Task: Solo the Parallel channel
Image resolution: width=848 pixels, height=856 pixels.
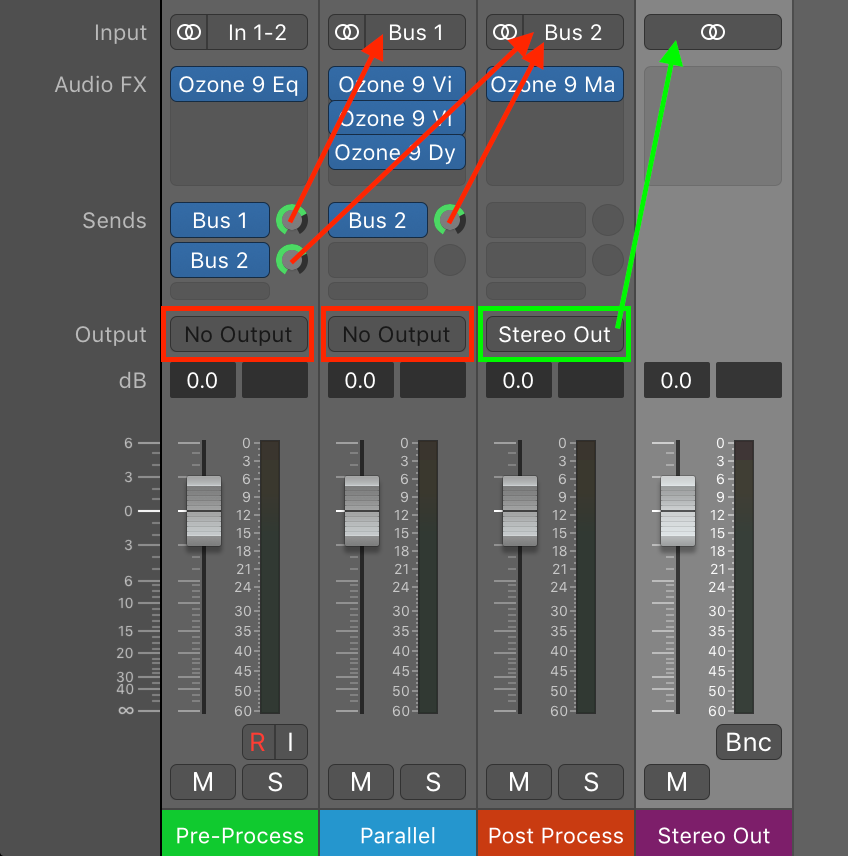Action: click(x=433, y=782)
